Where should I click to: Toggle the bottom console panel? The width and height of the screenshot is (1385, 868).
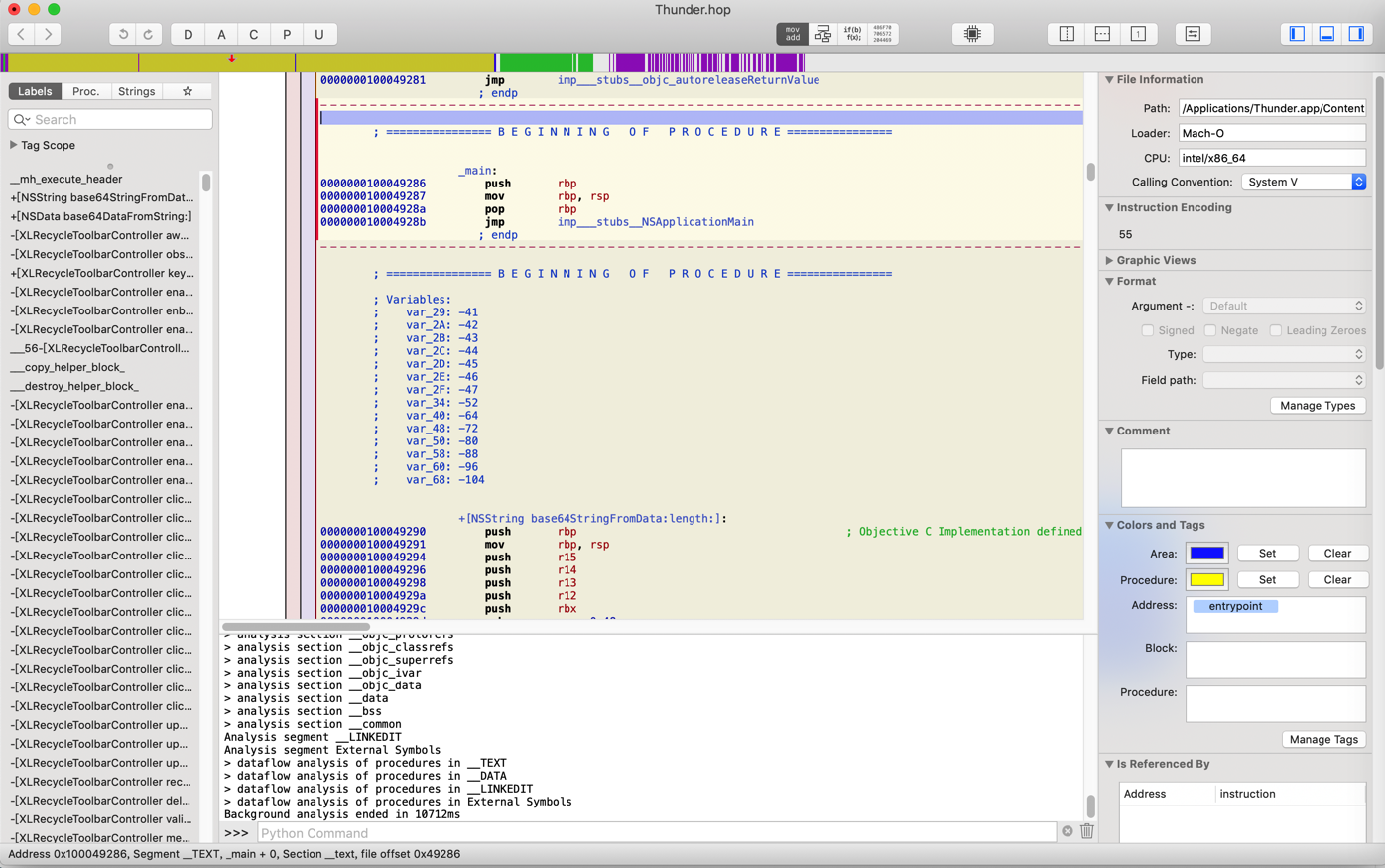click(1326, 34)
